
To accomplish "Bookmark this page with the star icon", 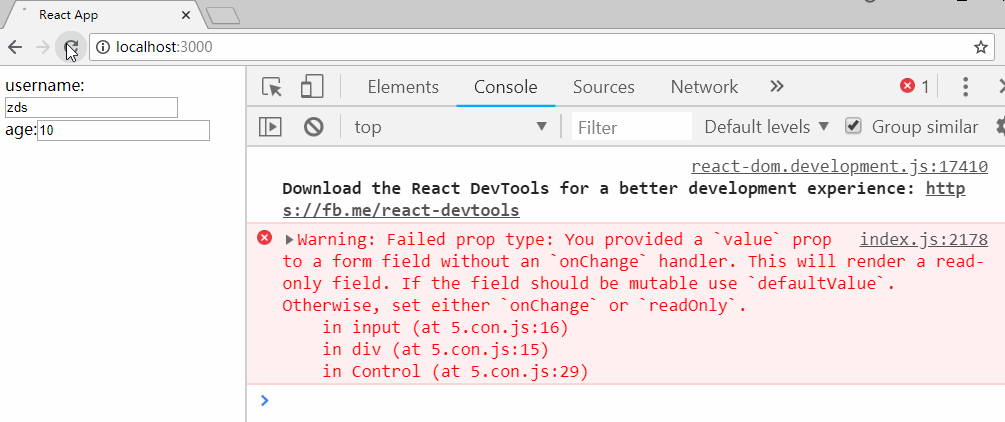I will (980, 47).
